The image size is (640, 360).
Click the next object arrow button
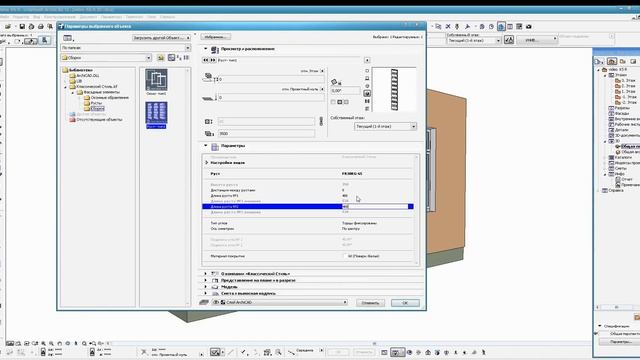pyautogui.click(x=213, y=60)
